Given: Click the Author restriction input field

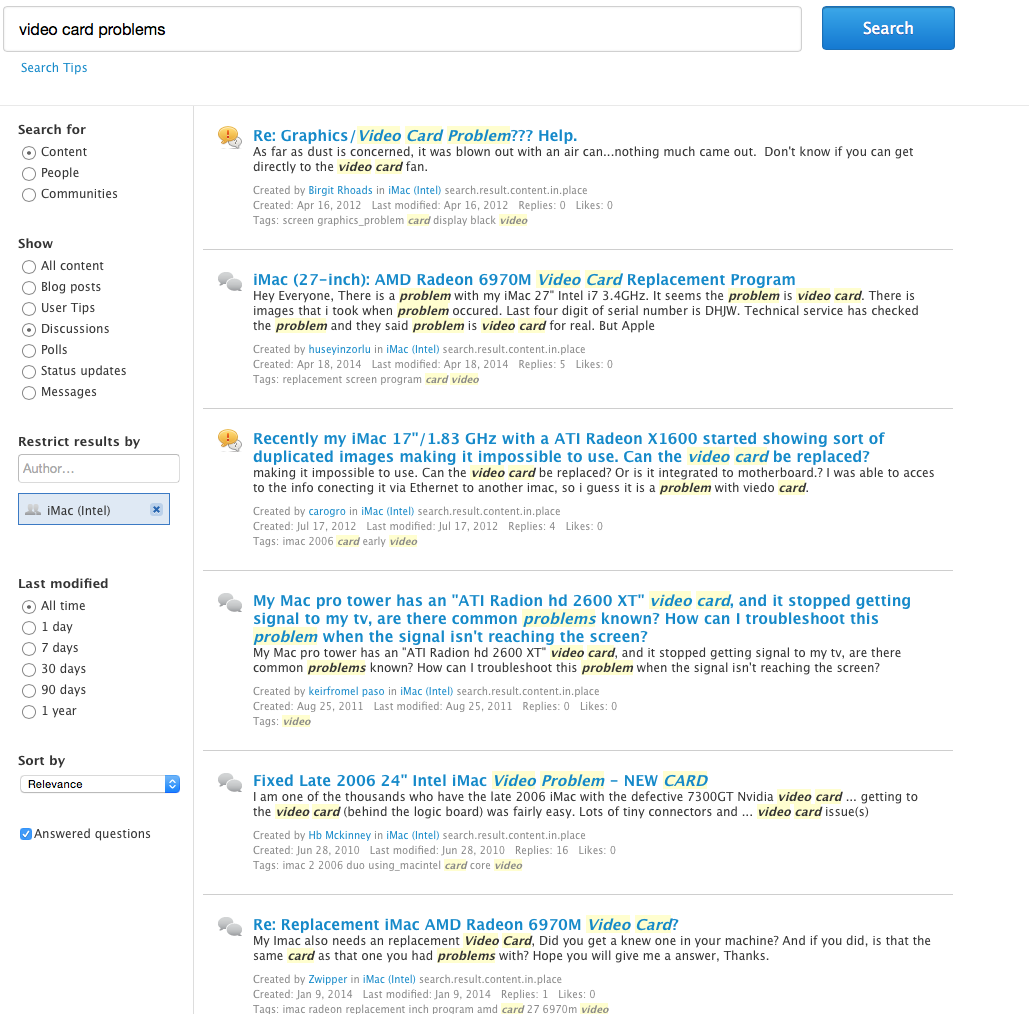Looking at the screenshot, I should [x=98, y=469].
